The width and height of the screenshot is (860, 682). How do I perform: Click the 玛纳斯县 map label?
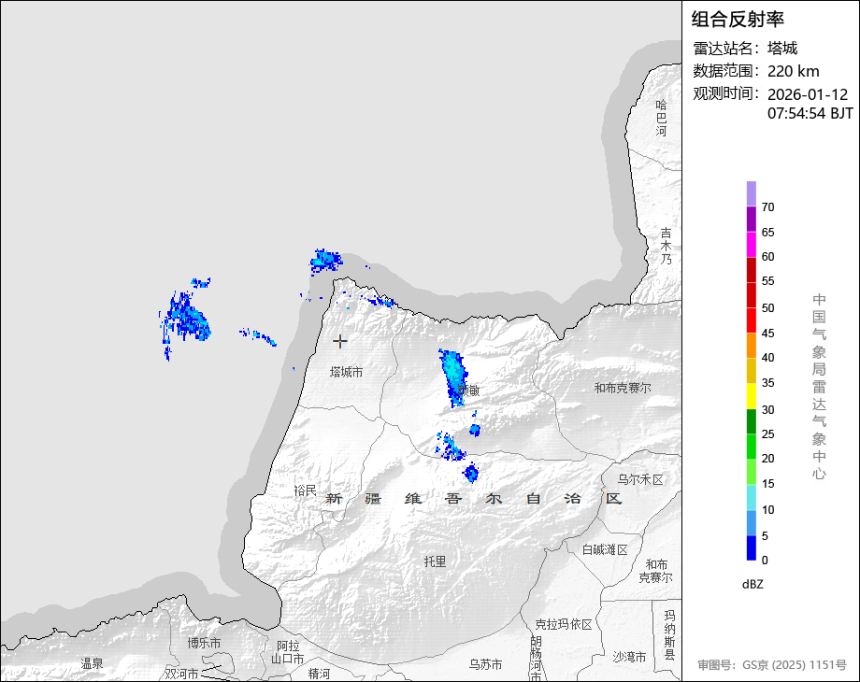(670, 634)
